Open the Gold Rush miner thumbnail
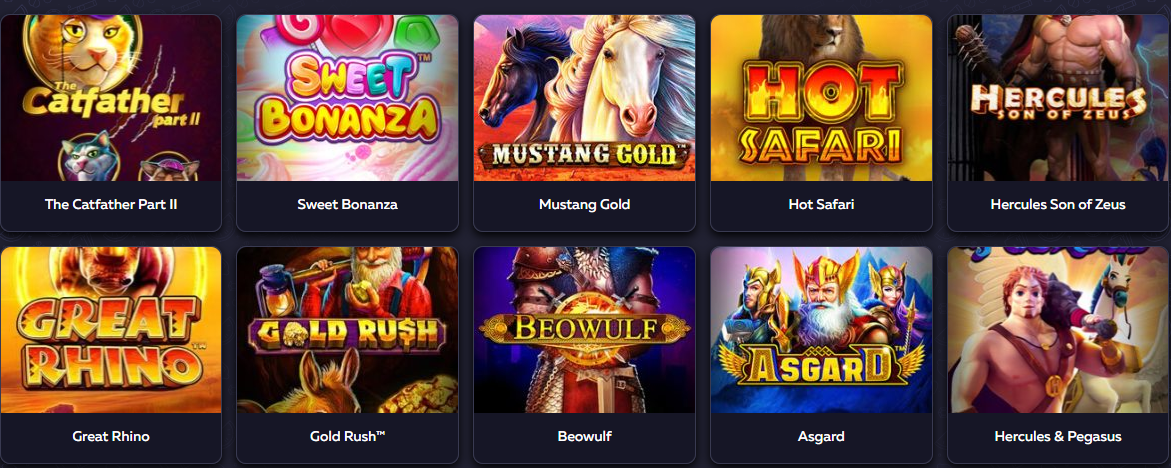Viewport: 1171px width, 468px height. [347, 330]
